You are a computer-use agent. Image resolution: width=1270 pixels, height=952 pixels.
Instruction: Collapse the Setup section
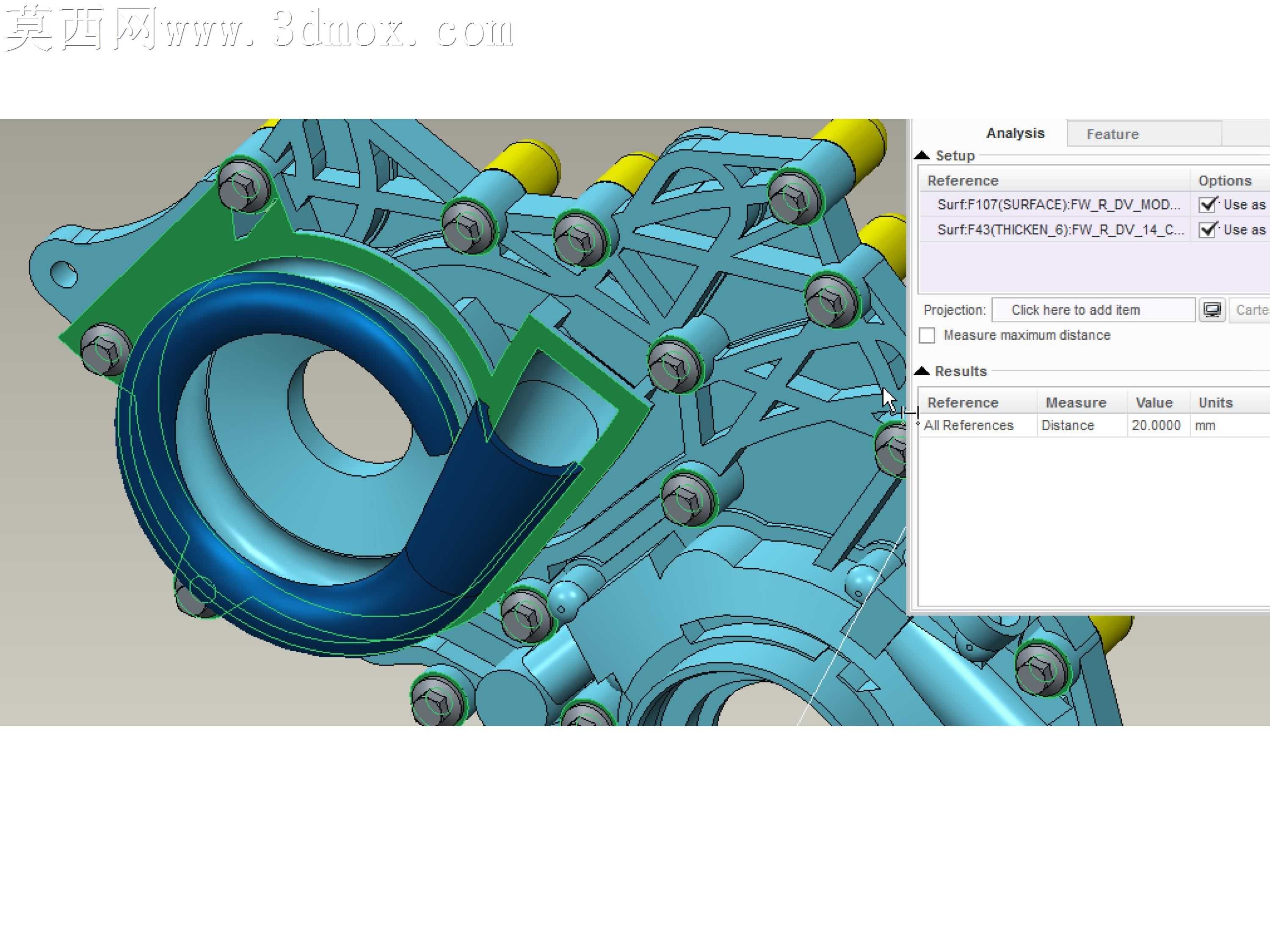coord(922,155)
